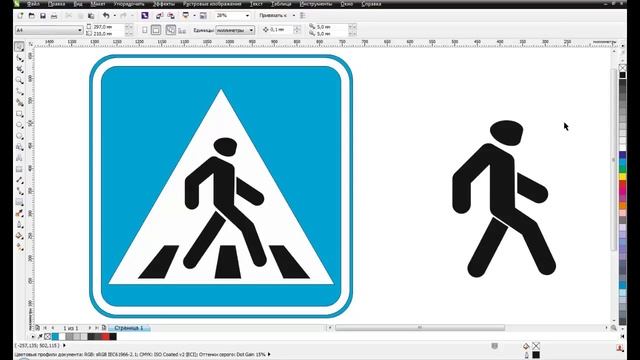
Task: Click the no-color swatch in document palette
Action: pos(48,337)
